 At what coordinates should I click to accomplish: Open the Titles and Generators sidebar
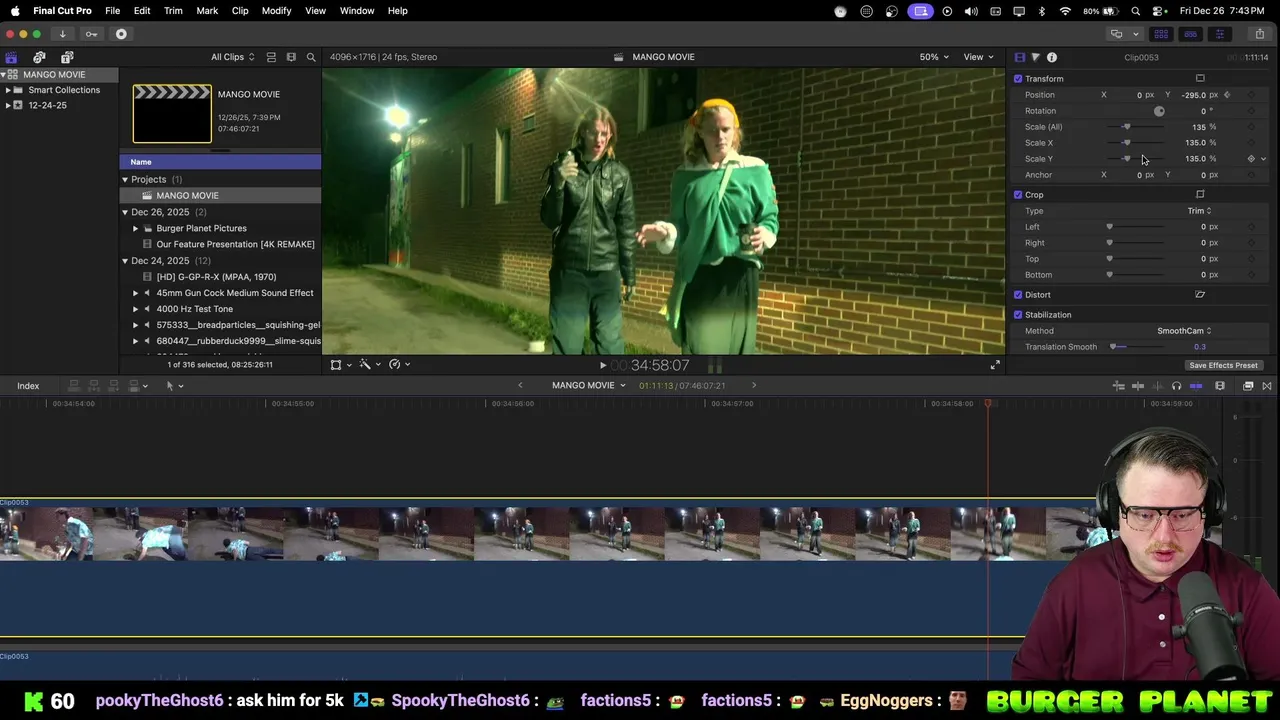tap(67, 57)
